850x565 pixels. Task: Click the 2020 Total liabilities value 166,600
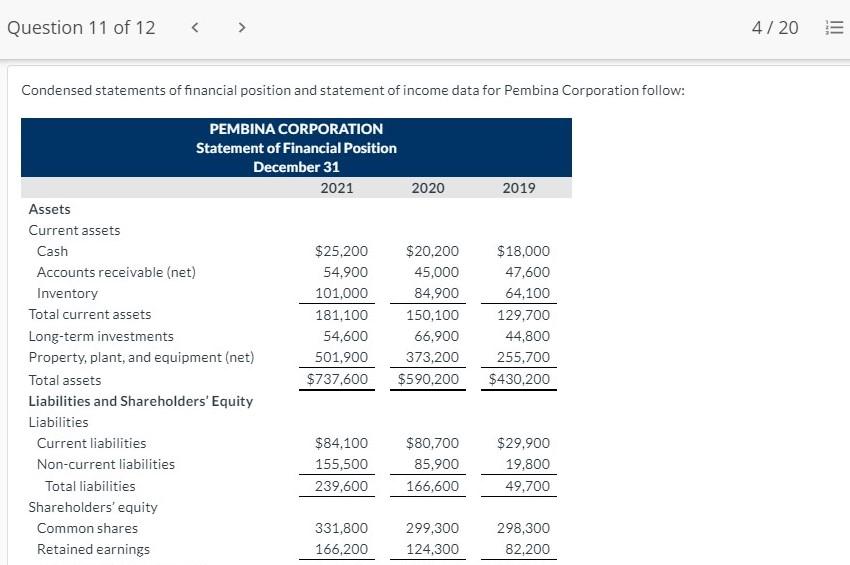point(433,486)
